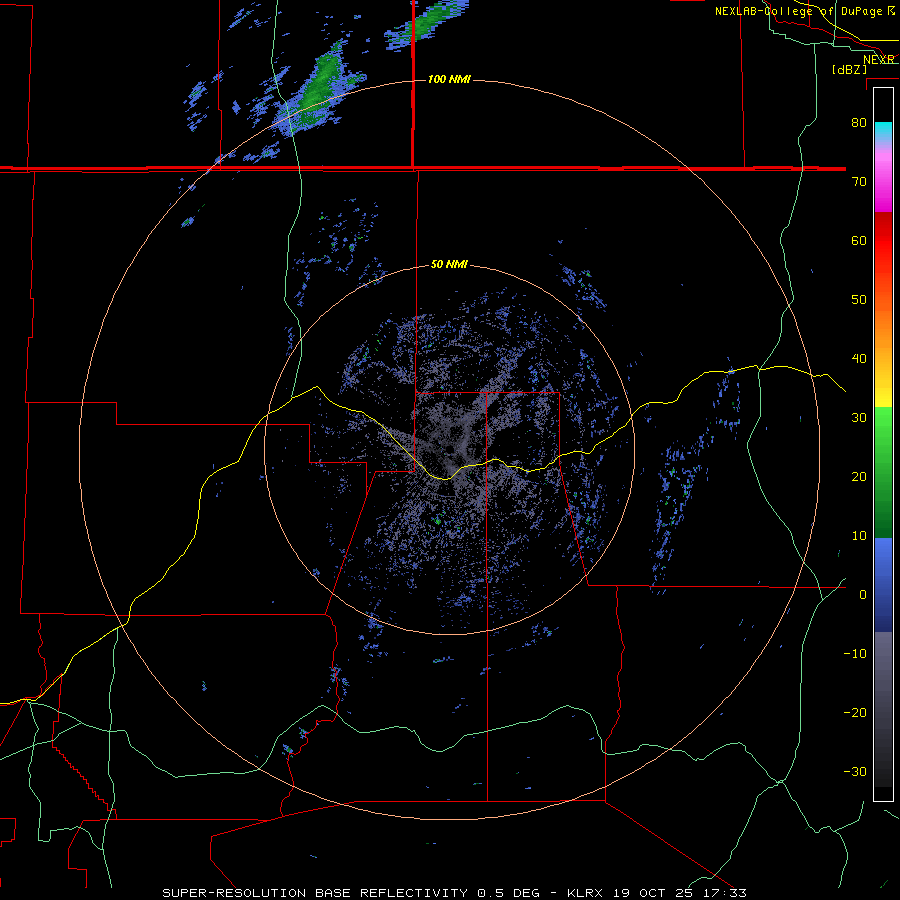Click the 10 value on the dBZ scale
The height and width of the screenshot is (900, 900).
859,536
